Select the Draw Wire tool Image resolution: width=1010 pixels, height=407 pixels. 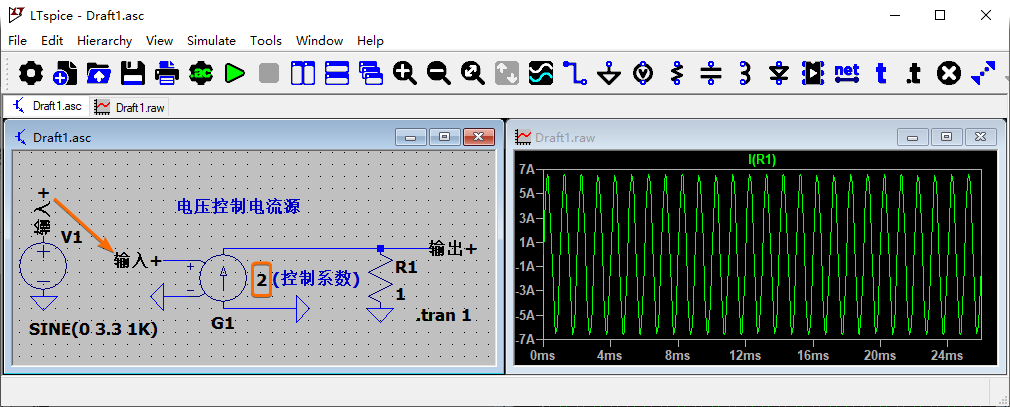point(575,73)
